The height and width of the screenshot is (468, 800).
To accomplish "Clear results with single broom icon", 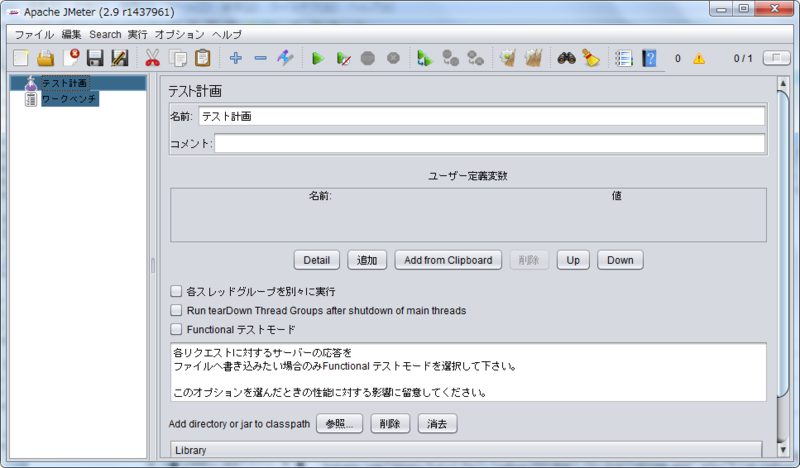I will (x=508, y=58).
